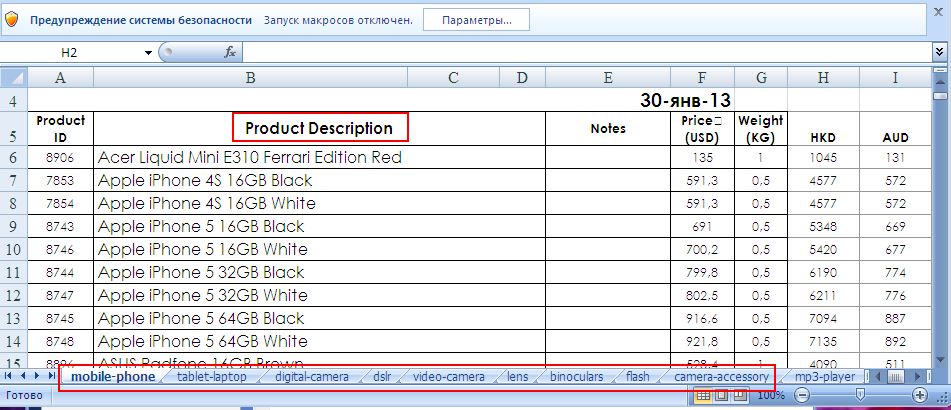The image size is (951, 410).
Task: Click the Product Description header cell
Action: click(320, 128)
